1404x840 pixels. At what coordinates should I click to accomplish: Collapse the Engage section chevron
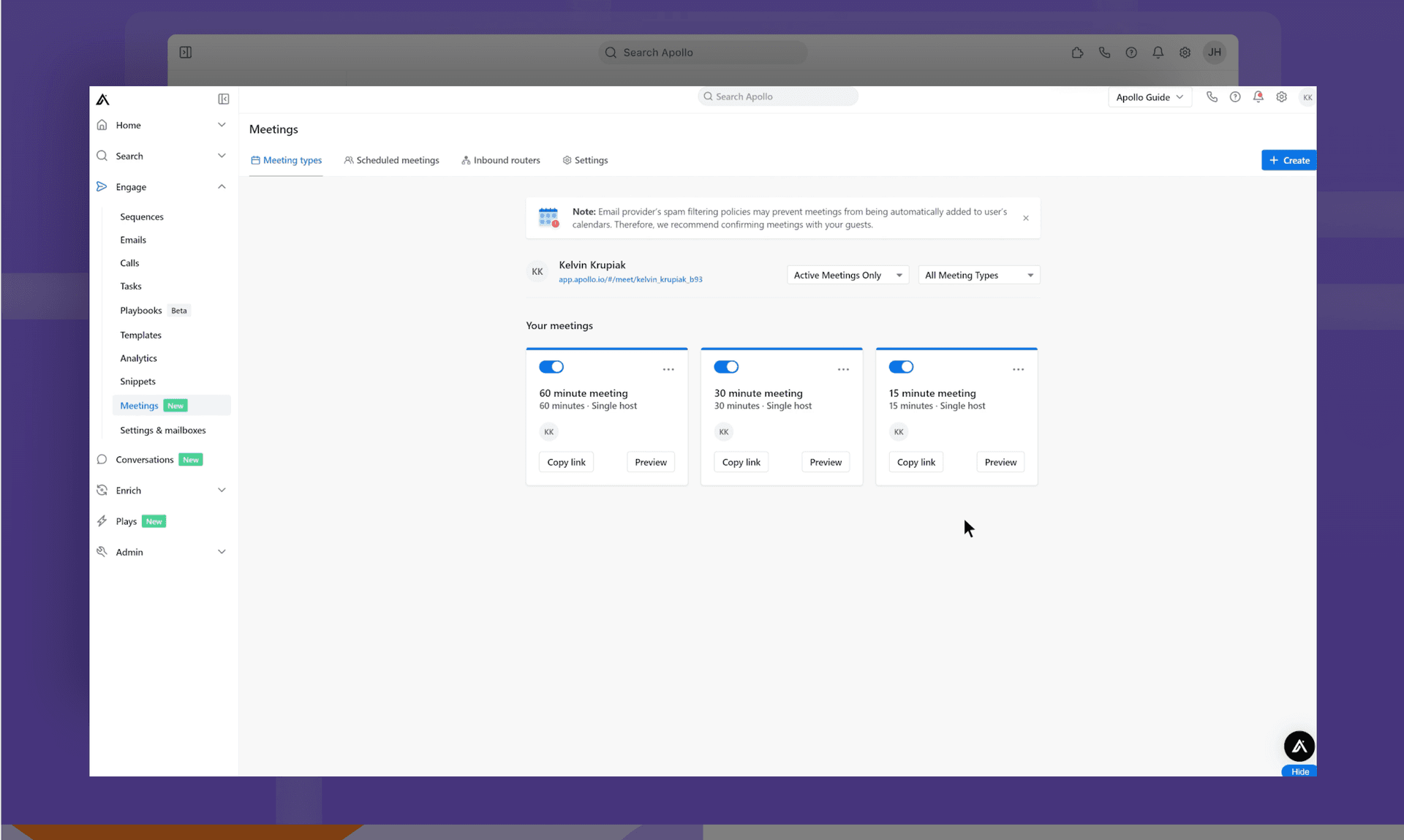(222, 186)
